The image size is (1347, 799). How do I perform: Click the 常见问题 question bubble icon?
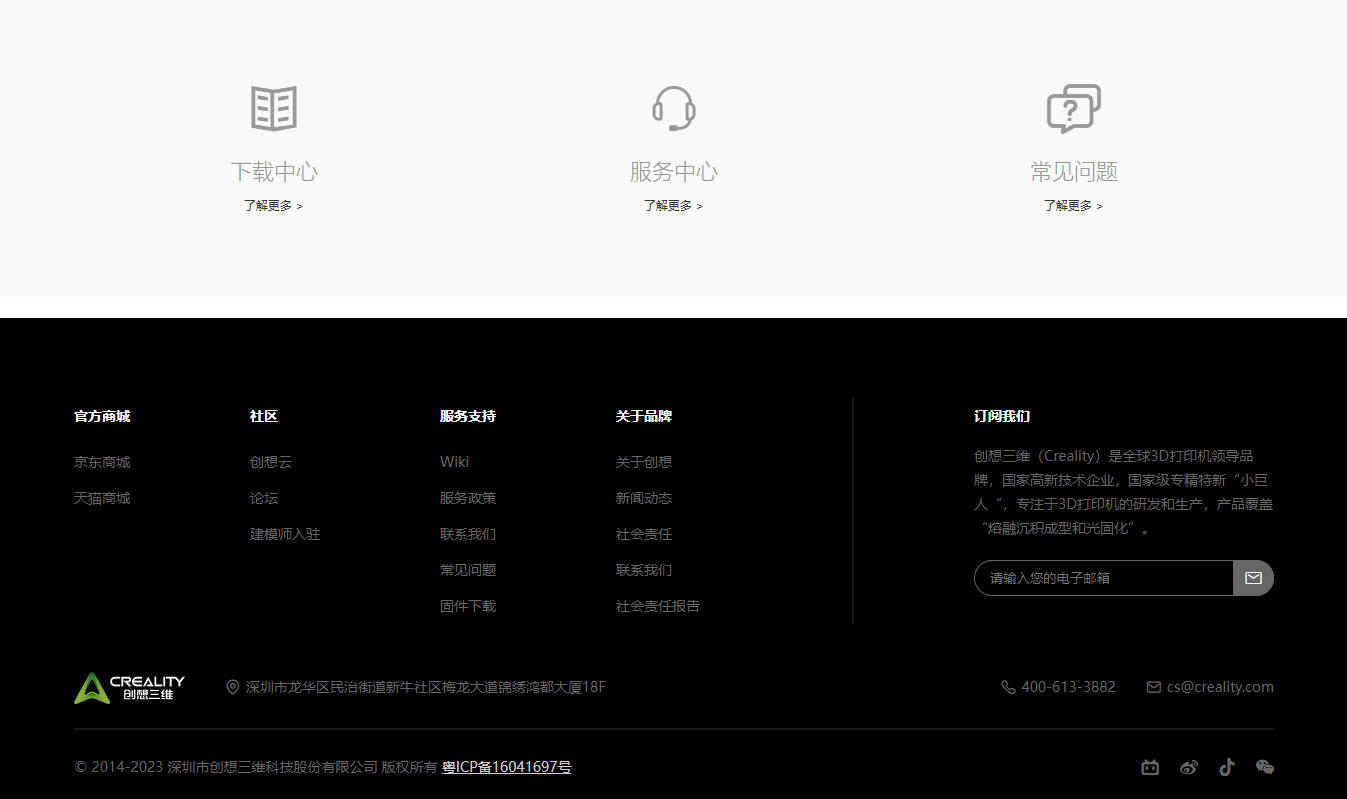click(x=1073, y=107)
